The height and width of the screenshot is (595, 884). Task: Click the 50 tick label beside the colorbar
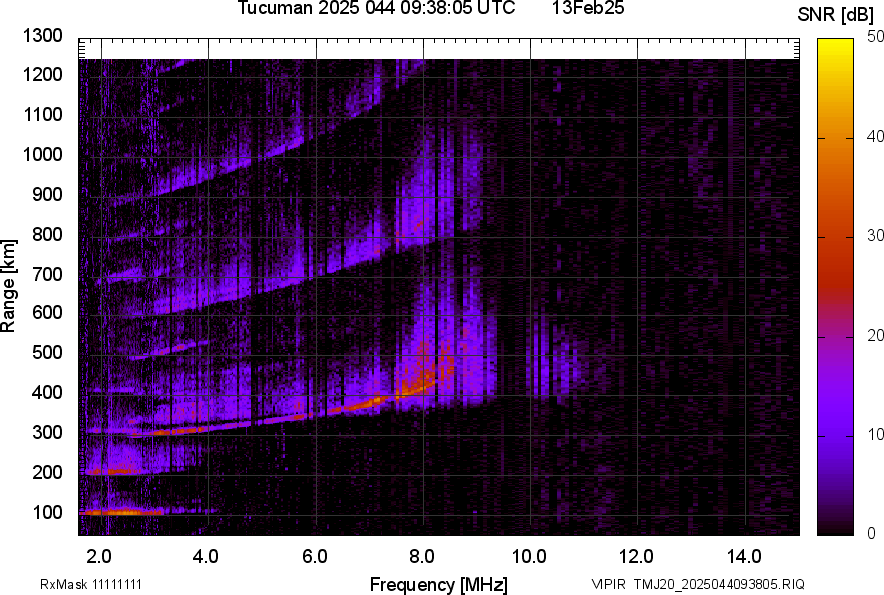[876, 37]
